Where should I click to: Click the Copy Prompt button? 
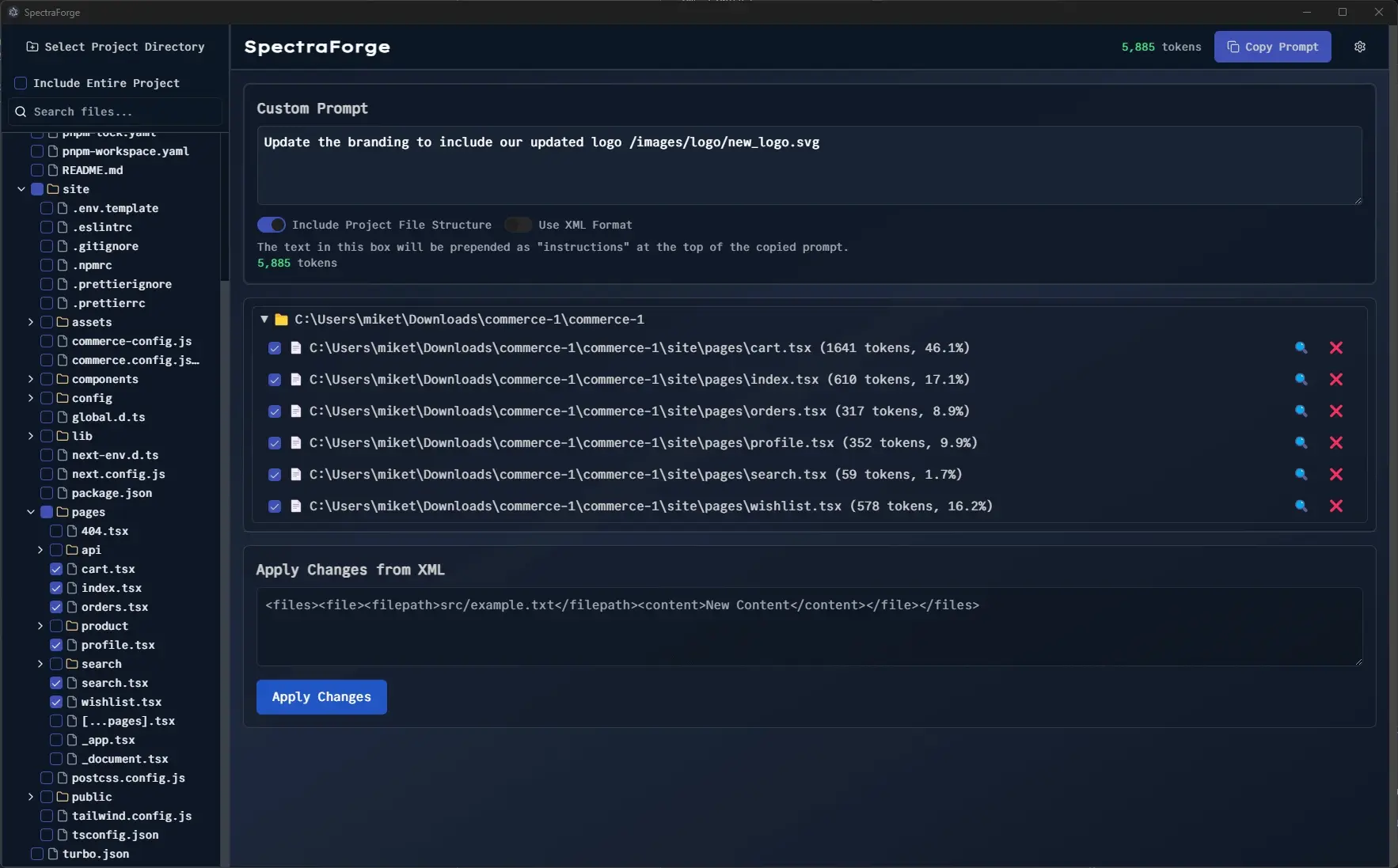click(1272, 47)
